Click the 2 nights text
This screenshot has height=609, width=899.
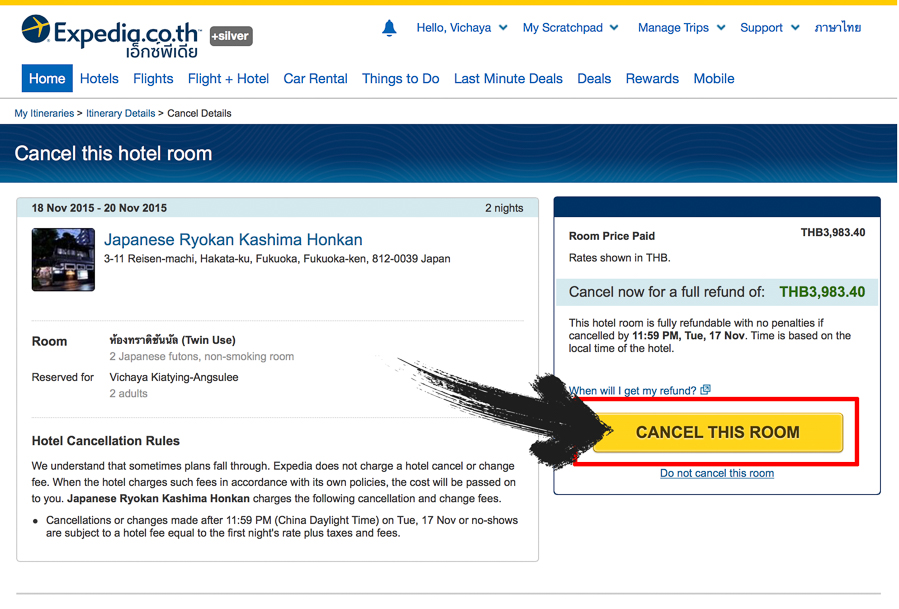coord(504,208)
